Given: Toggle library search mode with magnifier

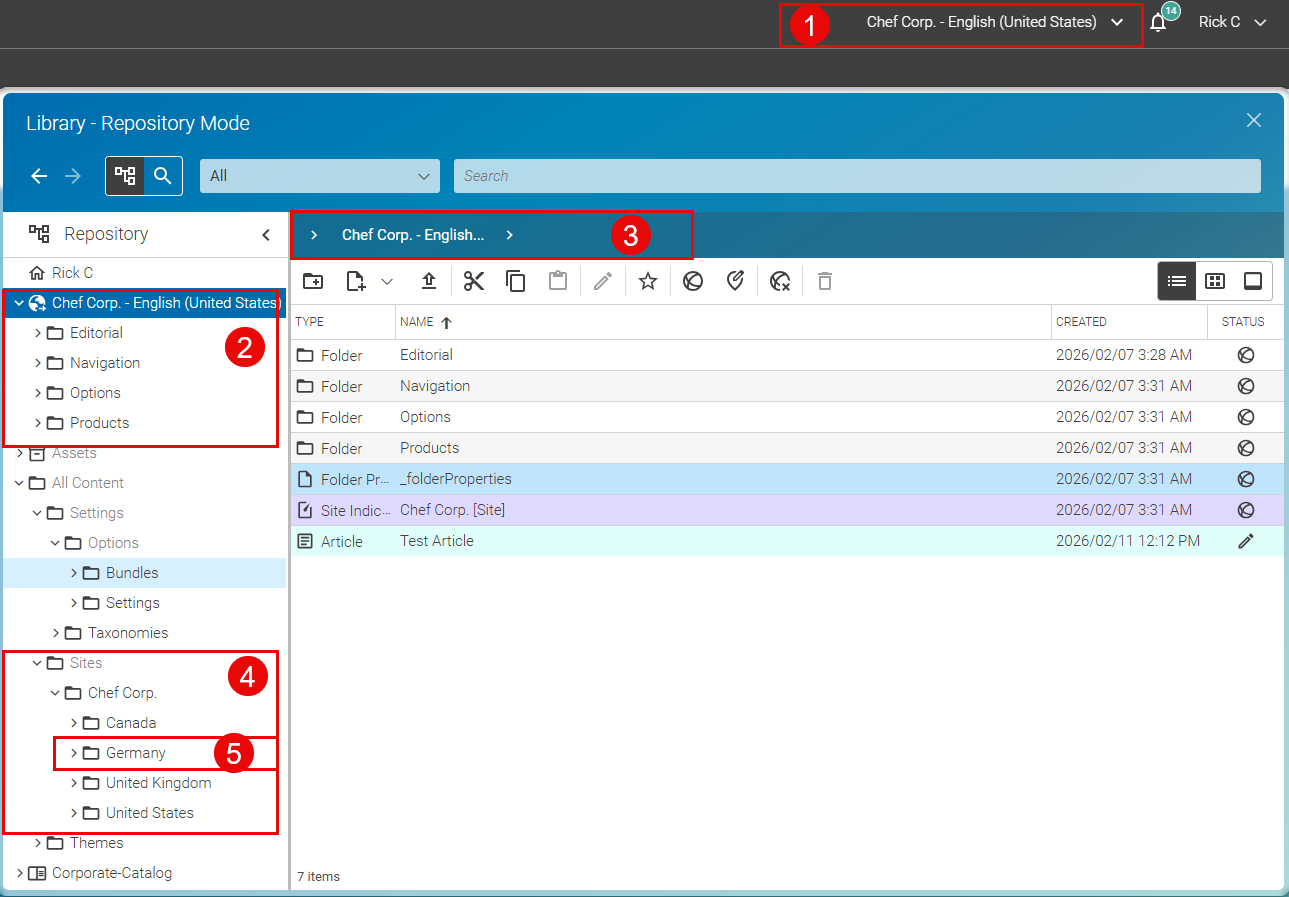Looking at the screenshot, I should (x=163, y=176).
